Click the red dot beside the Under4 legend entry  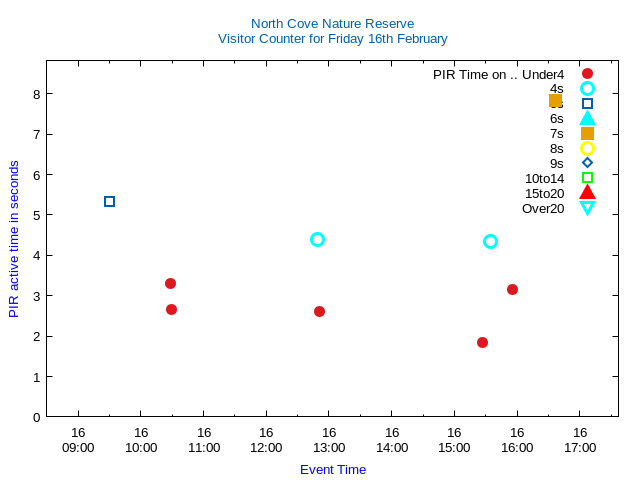tap(587, 74)
